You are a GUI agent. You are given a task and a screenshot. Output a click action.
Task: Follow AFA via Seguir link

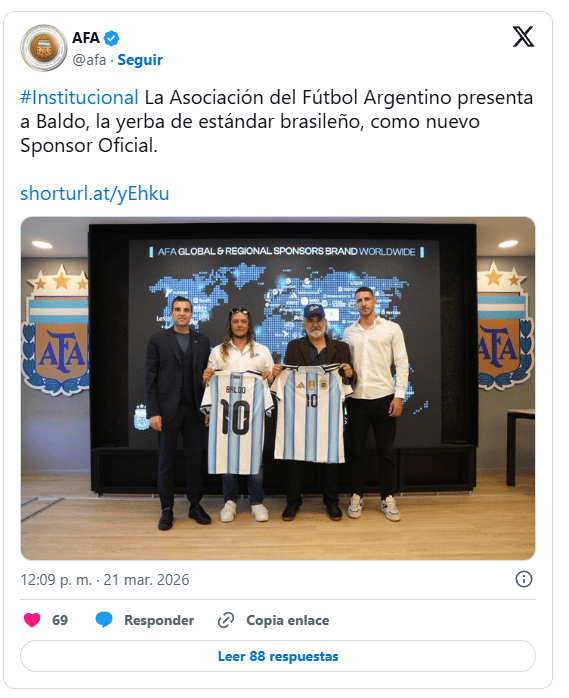[x=140, y=60]
